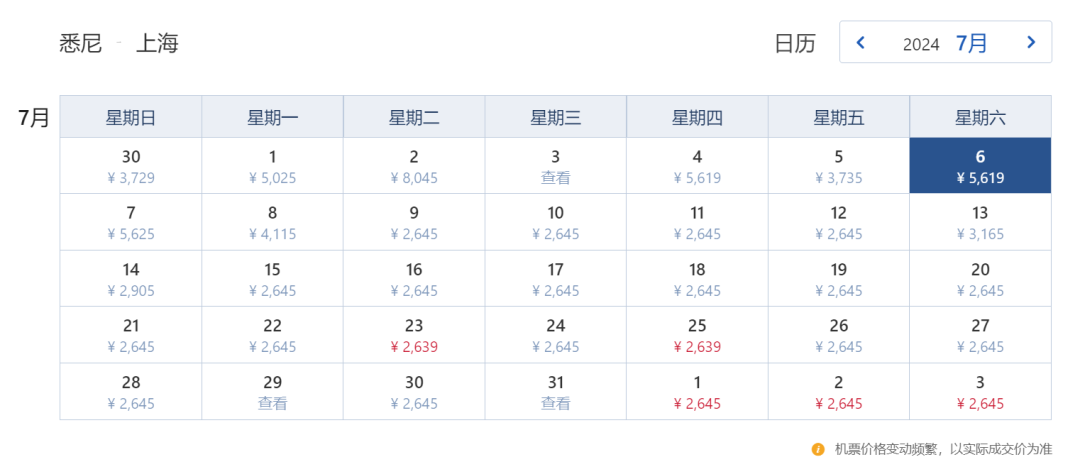Click the 星期日 column header
Image resolution: width=1080 pixels, height=462 pixels.
[x=131, y=117]
